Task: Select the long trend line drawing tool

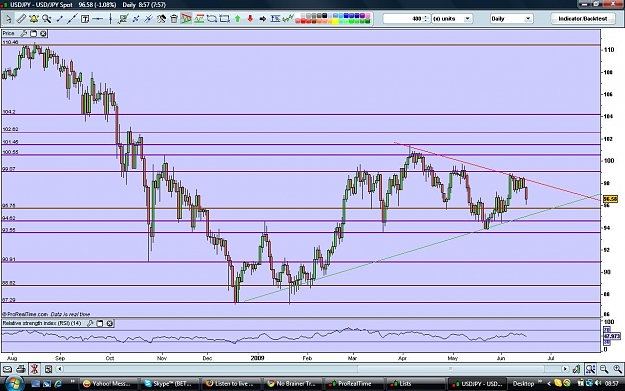Action: 72,19
